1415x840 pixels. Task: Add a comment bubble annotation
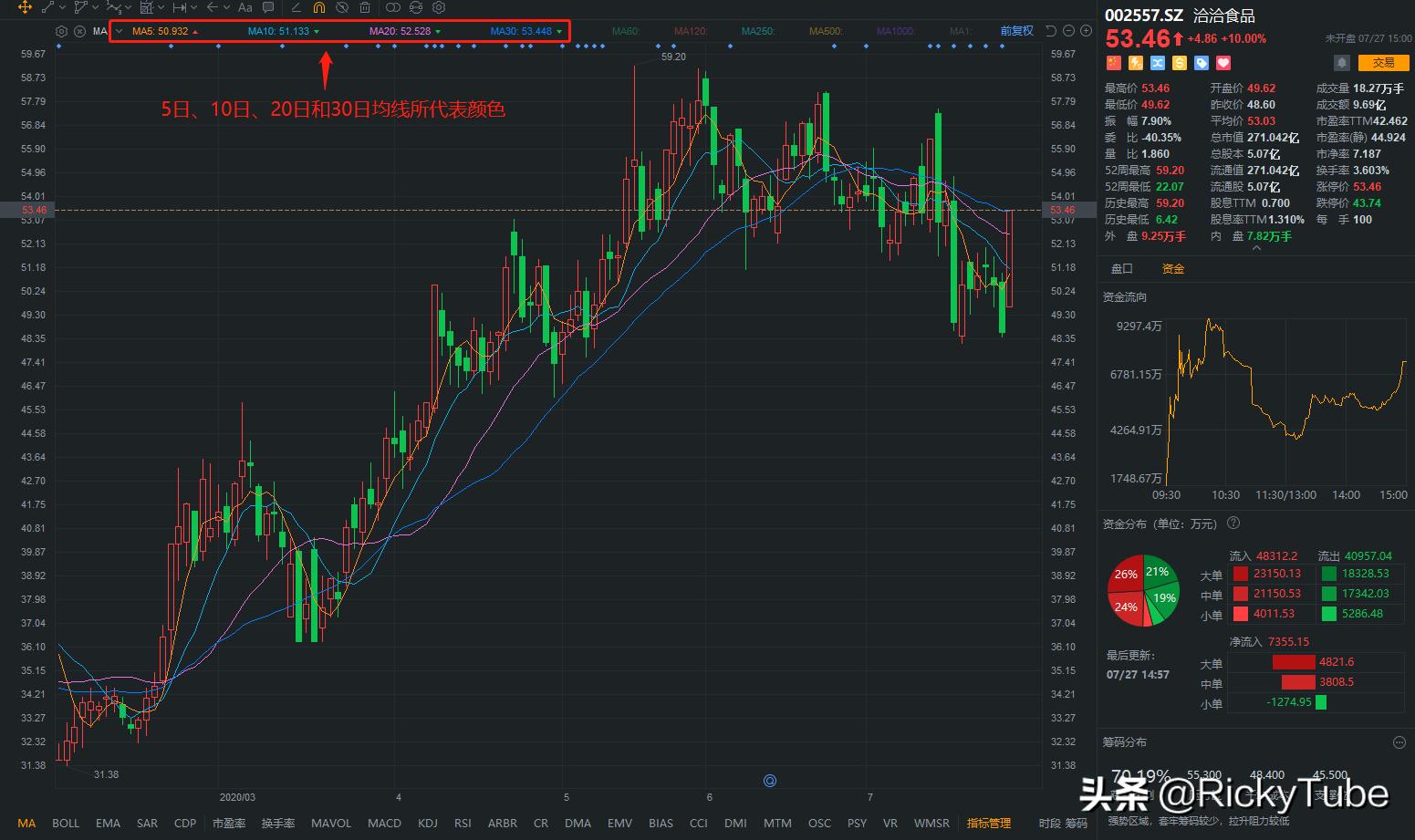tap(268, 7)
